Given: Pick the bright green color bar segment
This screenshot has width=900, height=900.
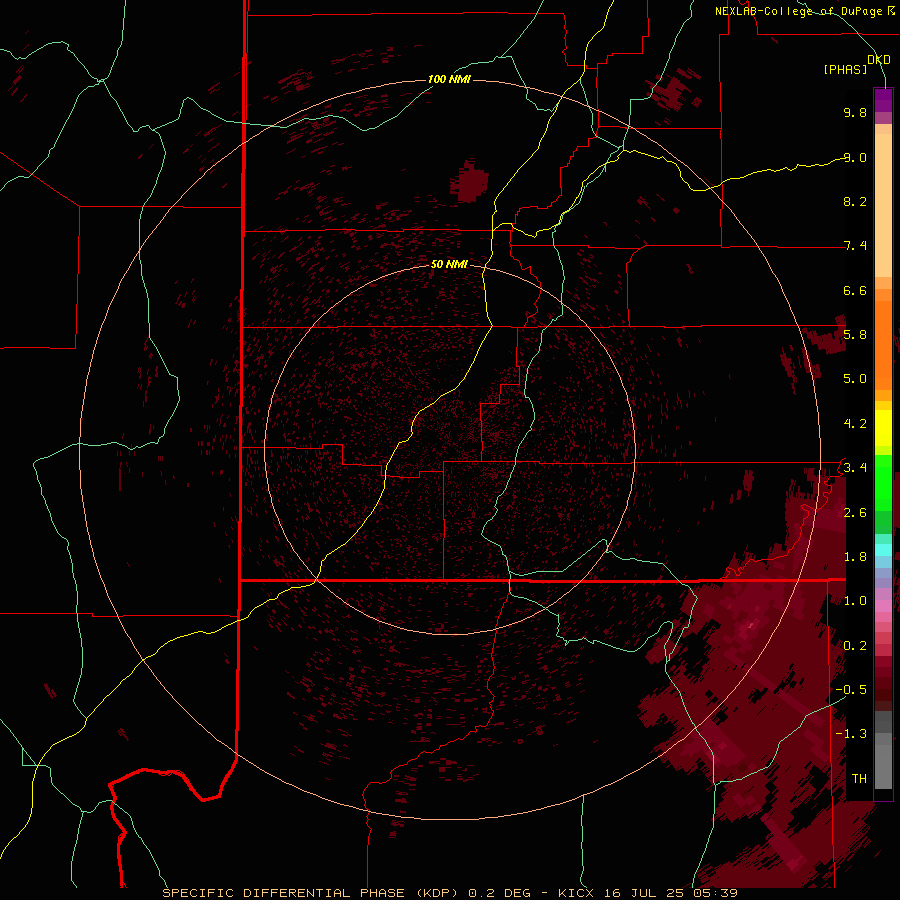Looking at the screenshot, I should pos(883,483).
